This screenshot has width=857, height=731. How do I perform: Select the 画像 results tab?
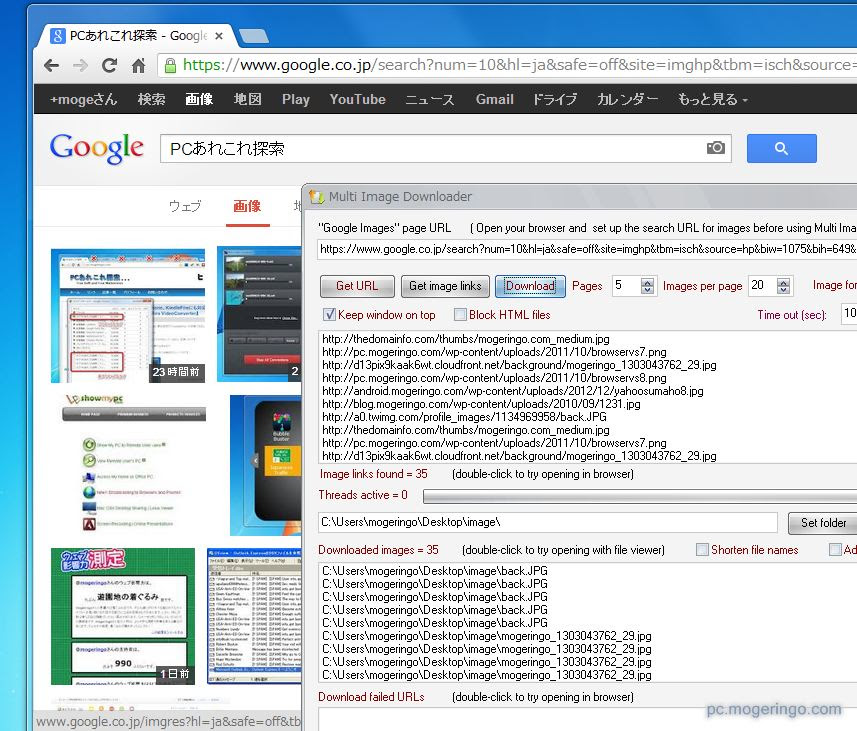(247, 206)
